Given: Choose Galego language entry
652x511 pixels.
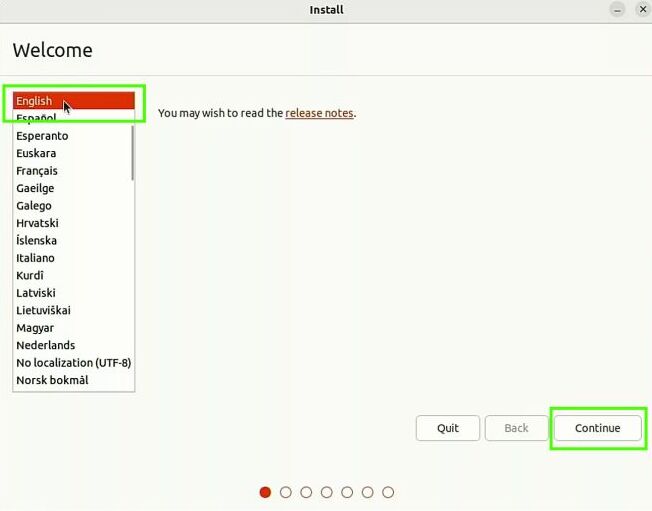Looking at the screenshot, I should tap(74, 206).
